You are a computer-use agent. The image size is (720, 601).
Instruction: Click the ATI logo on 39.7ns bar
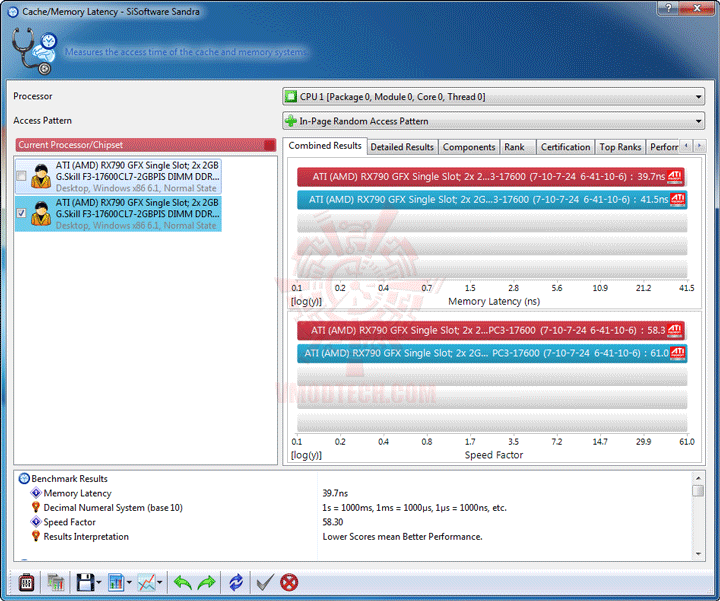point(675,176)
